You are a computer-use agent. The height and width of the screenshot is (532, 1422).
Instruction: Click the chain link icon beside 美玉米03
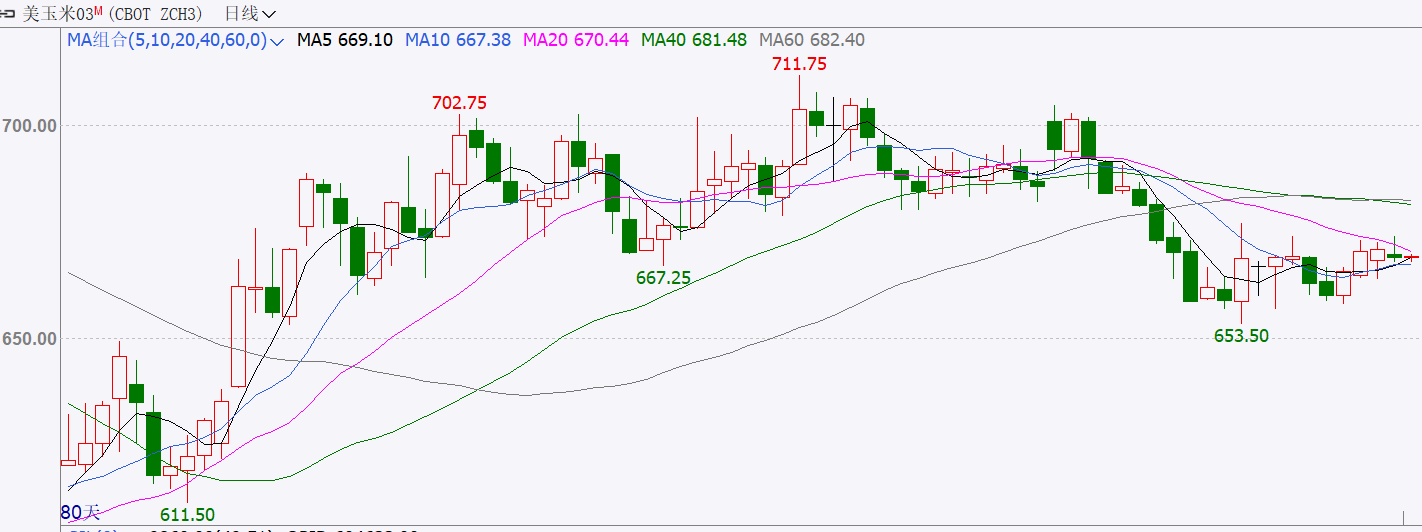(9, 13)
